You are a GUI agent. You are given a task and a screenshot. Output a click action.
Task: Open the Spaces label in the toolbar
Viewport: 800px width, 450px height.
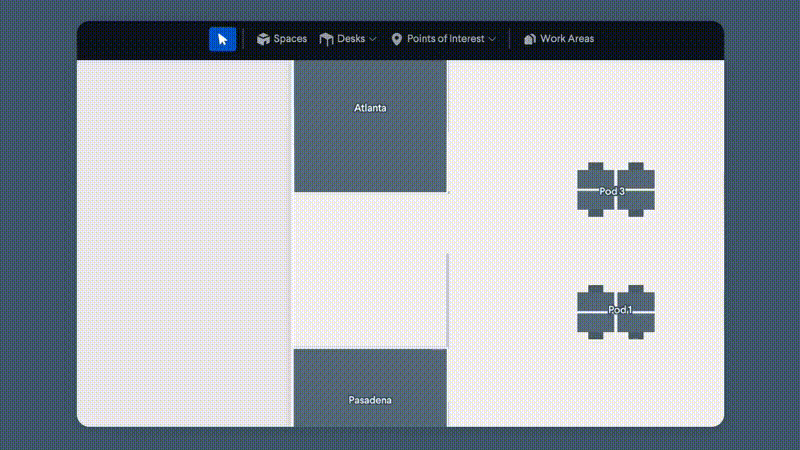tap(290, 39)
